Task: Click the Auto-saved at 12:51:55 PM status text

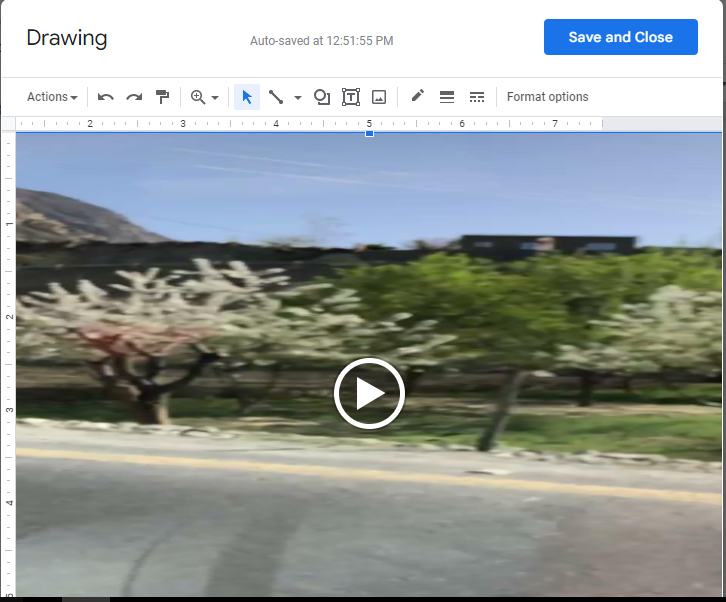Action: pyautogui.click(x=322, y=41)
